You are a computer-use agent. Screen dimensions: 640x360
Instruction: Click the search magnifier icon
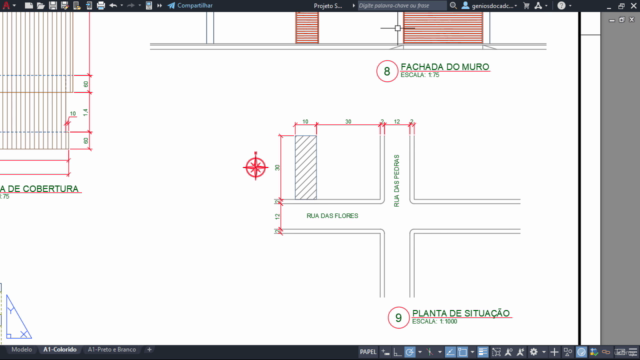pos(453,5)
